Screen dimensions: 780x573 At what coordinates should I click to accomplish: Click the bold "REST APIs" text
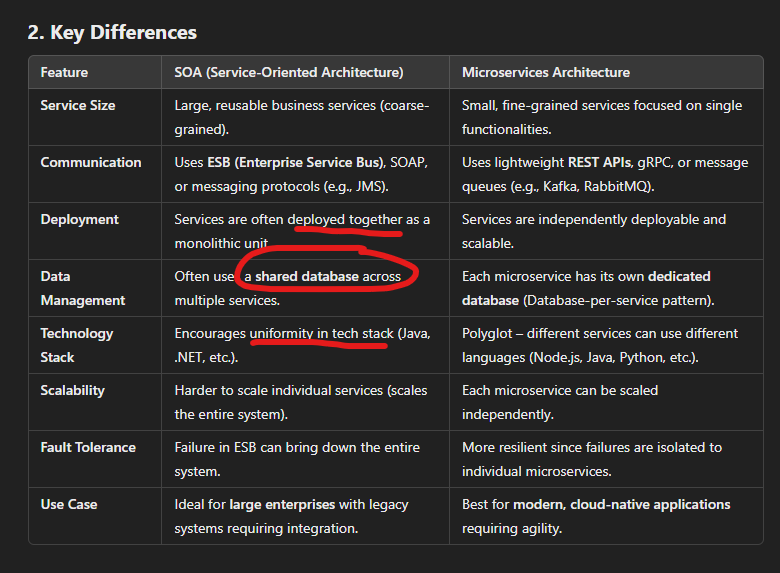pos(598,162)
